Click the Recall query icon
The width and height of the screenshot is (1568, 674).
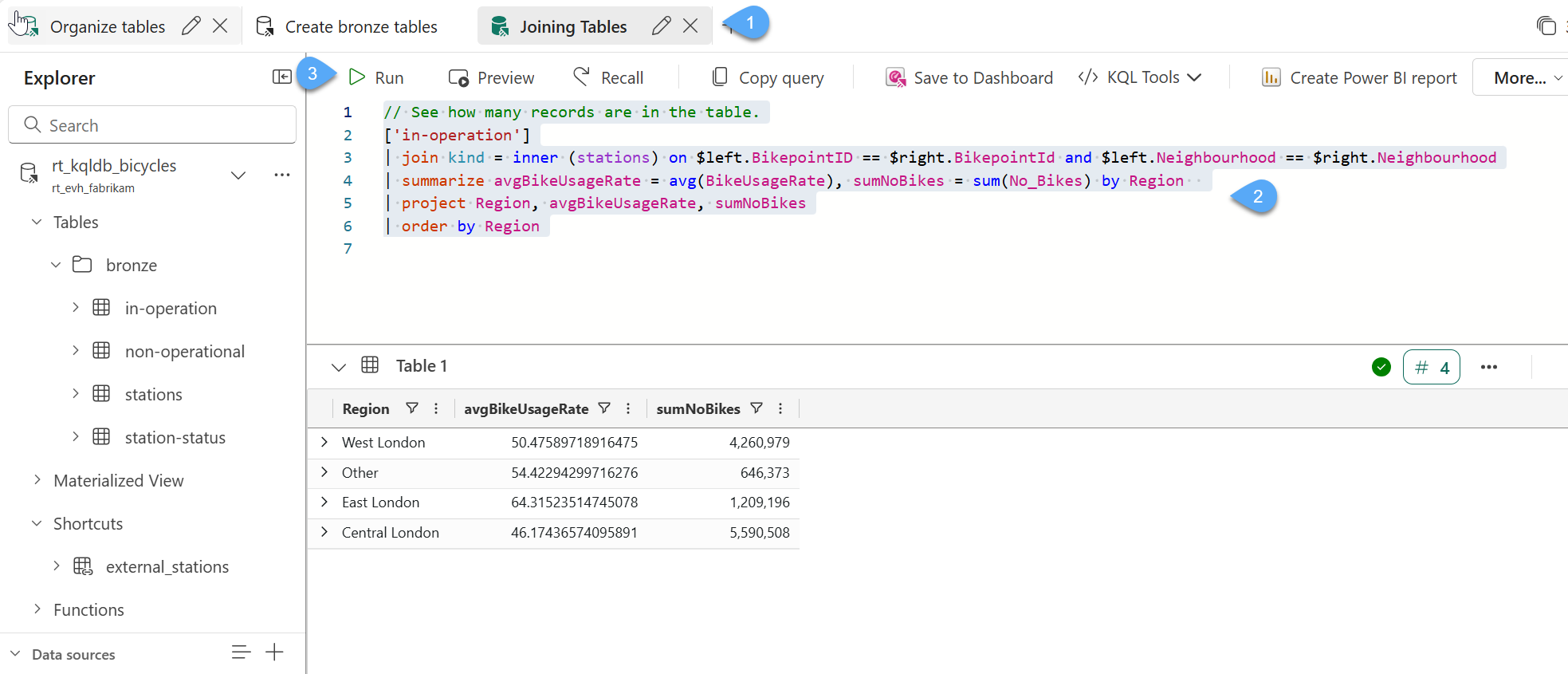point(582,77)
